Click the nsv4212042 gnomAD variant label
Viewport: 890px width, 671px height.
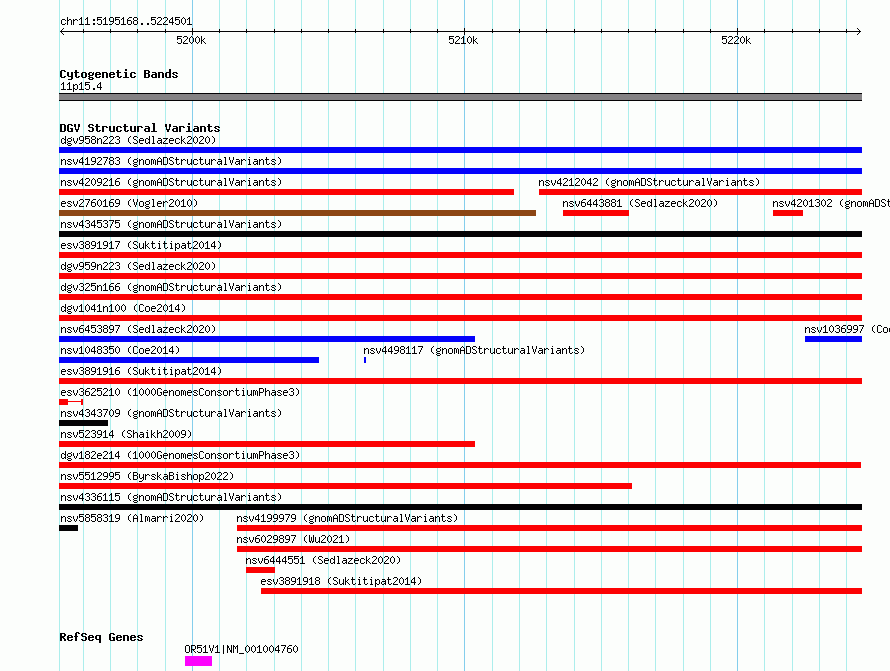[649, 182]
